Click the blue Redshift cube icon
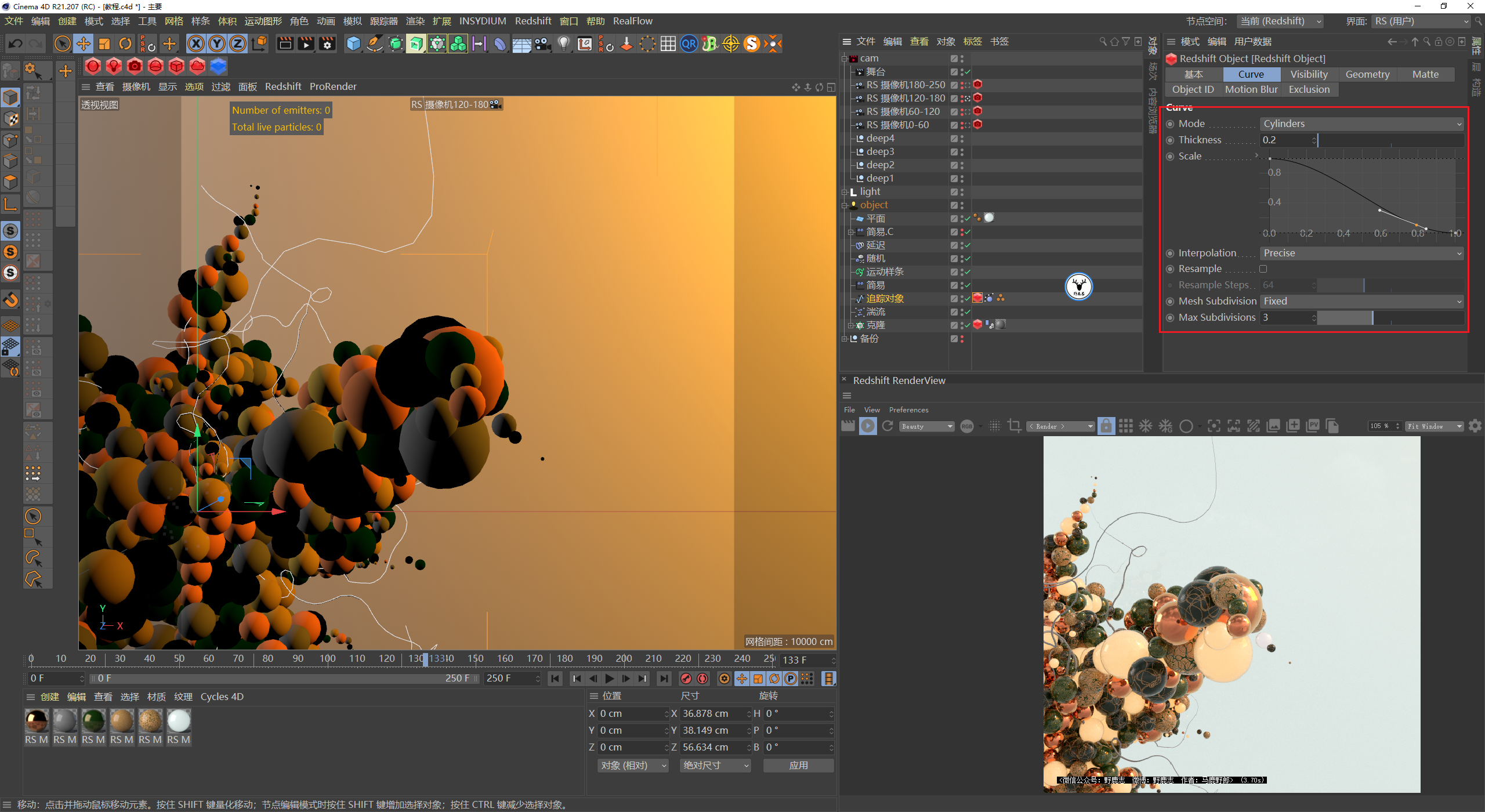 218,66
